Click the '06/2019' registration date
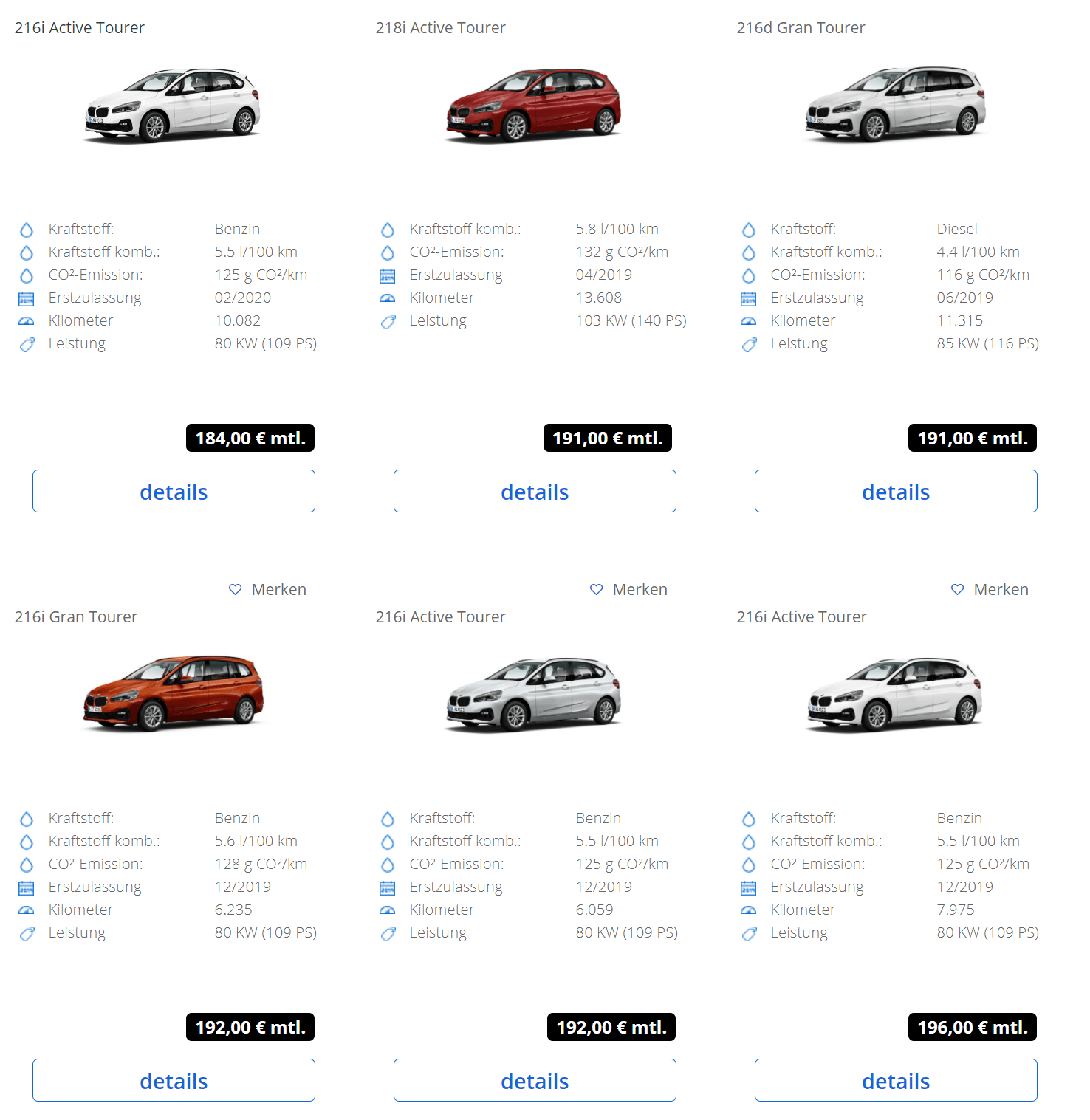 click(965, 298)
